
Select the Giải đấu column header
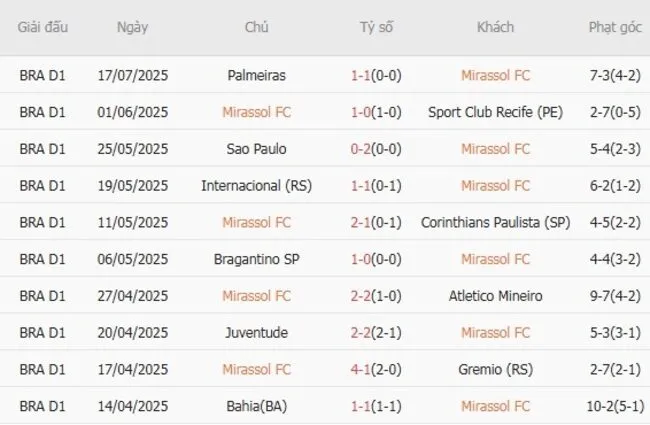[x=42, y=28]
